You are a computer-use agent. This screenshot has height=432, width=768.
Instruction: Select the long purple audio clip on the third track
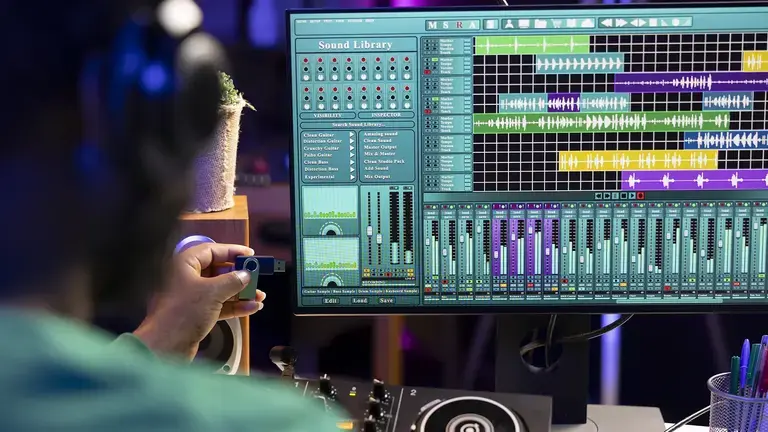click(x=691, y=82)
